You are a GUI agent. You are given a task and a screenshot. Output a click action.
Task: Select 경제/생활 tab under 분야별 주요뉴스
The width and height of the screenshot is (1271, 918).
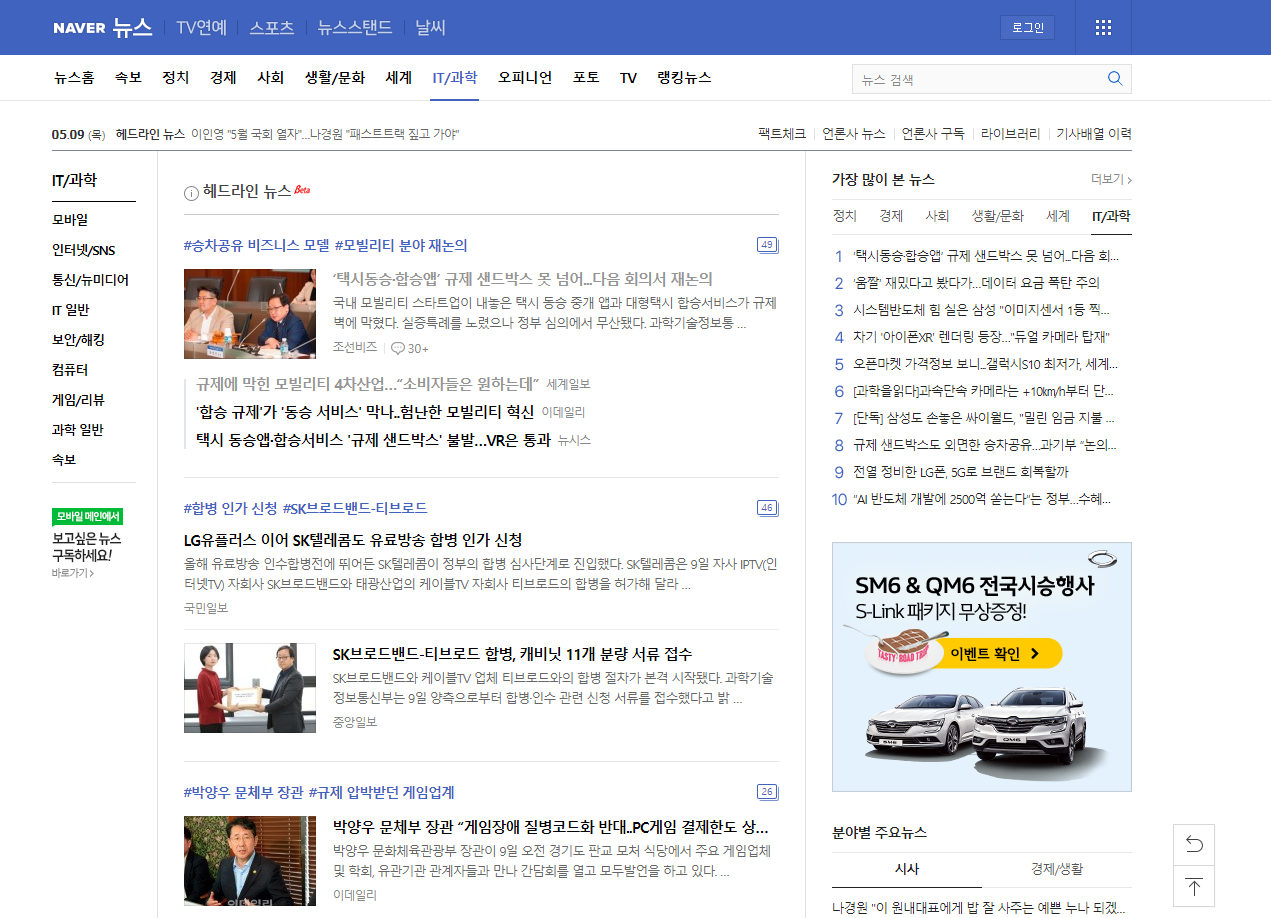click(x=1057, y=870)
